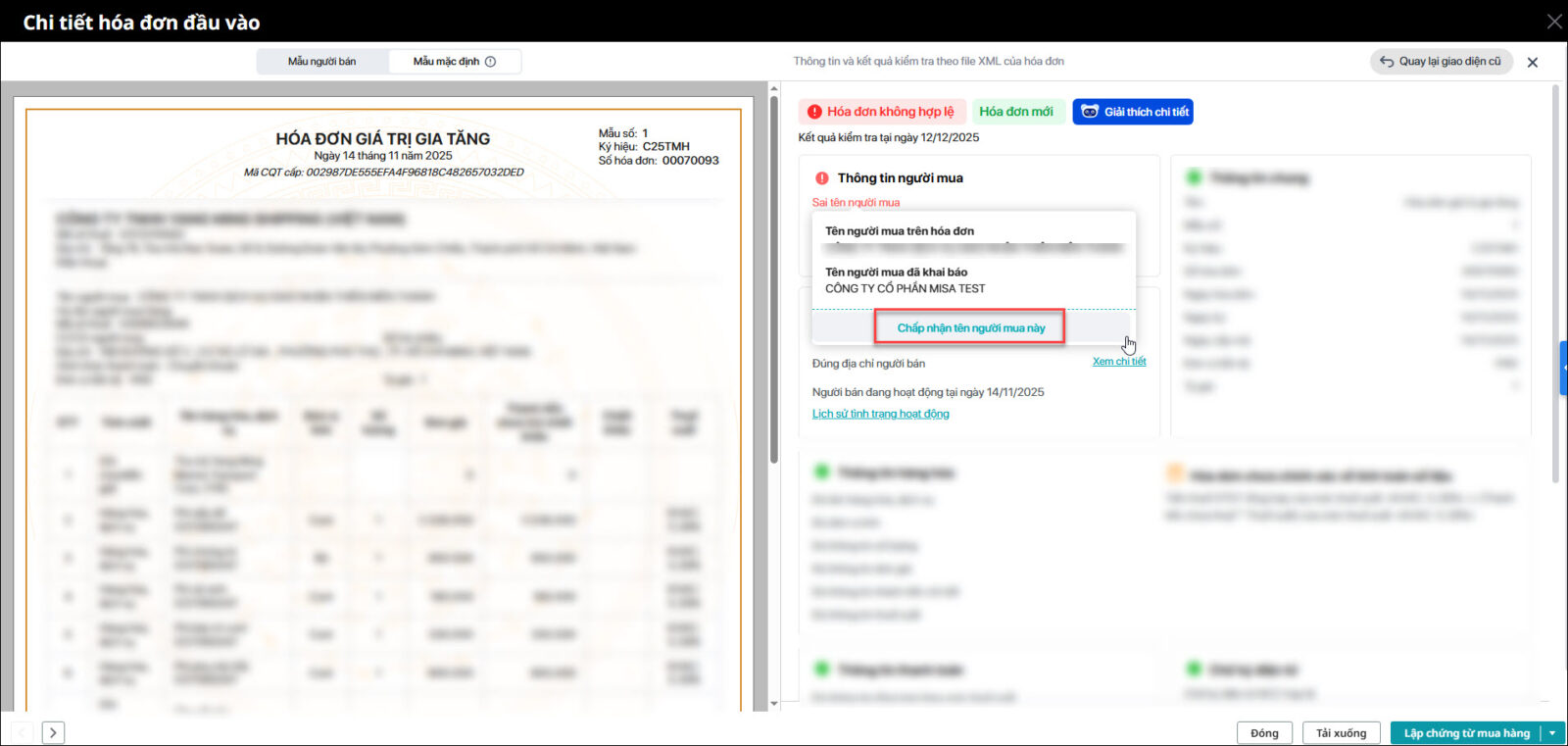Image resolution: width=1568 pixels, height=746 pixels.
Task: Click Lập chứng từ mua hàng button
Action: (x=1465, y=733)
